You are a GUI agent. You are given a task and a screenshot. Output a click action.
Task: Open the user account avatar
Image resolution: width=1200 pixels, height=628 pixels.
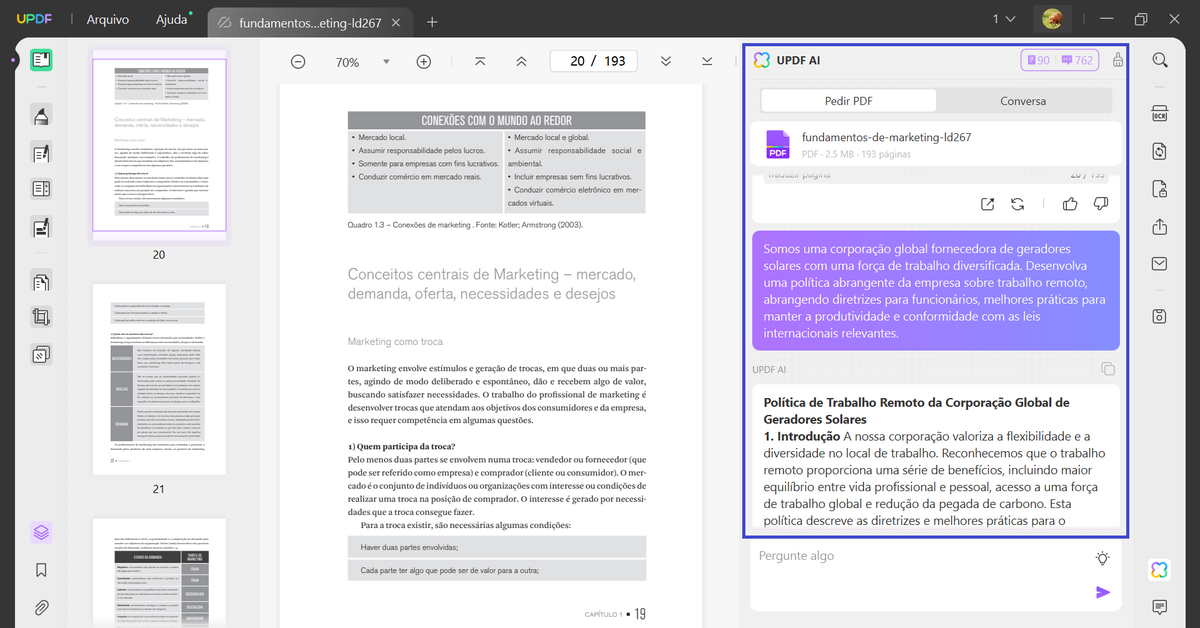click(x=1054, y=19)
